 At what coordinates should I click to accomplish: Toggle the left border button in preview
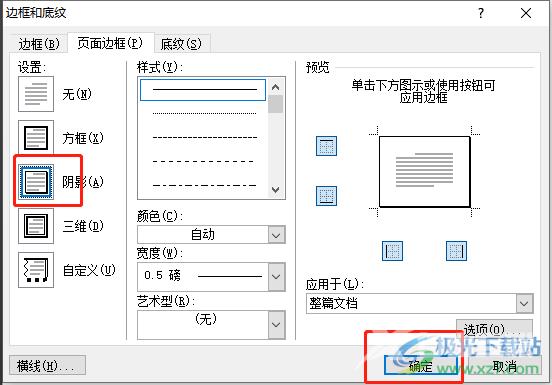click(392, 251)
